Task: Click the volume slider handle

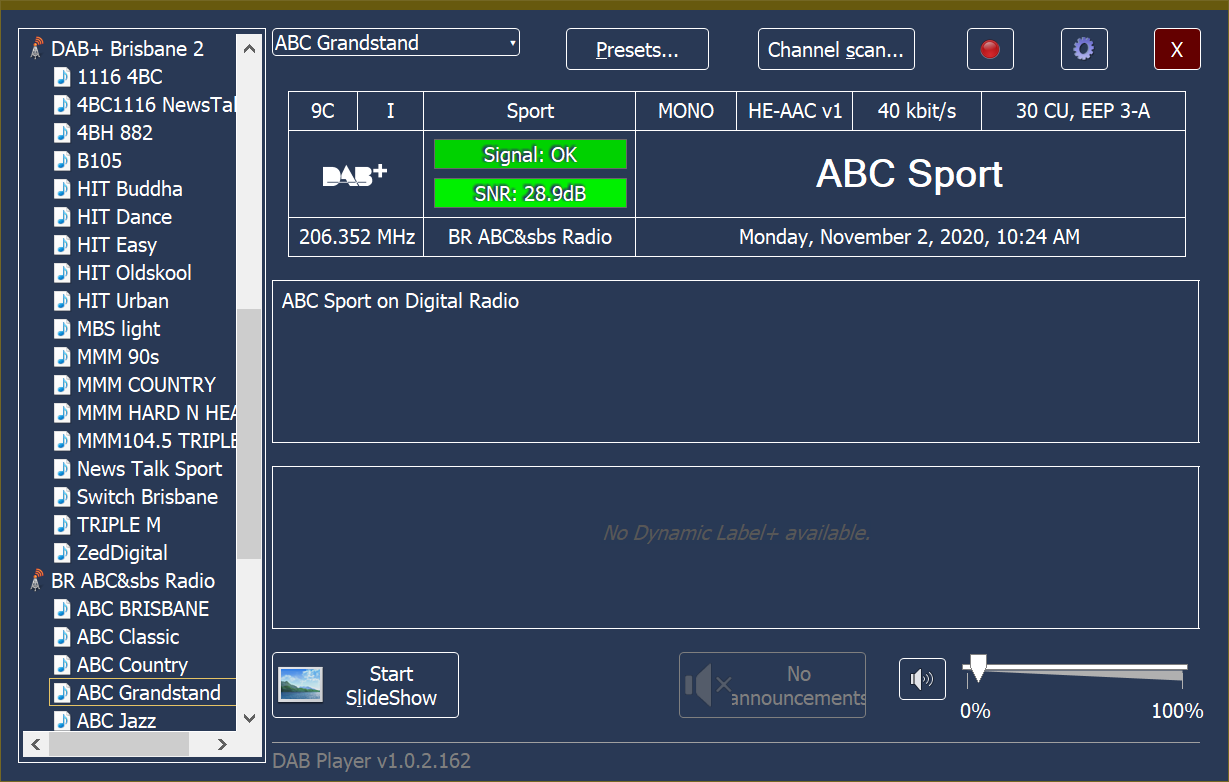Action: point(978,669)
